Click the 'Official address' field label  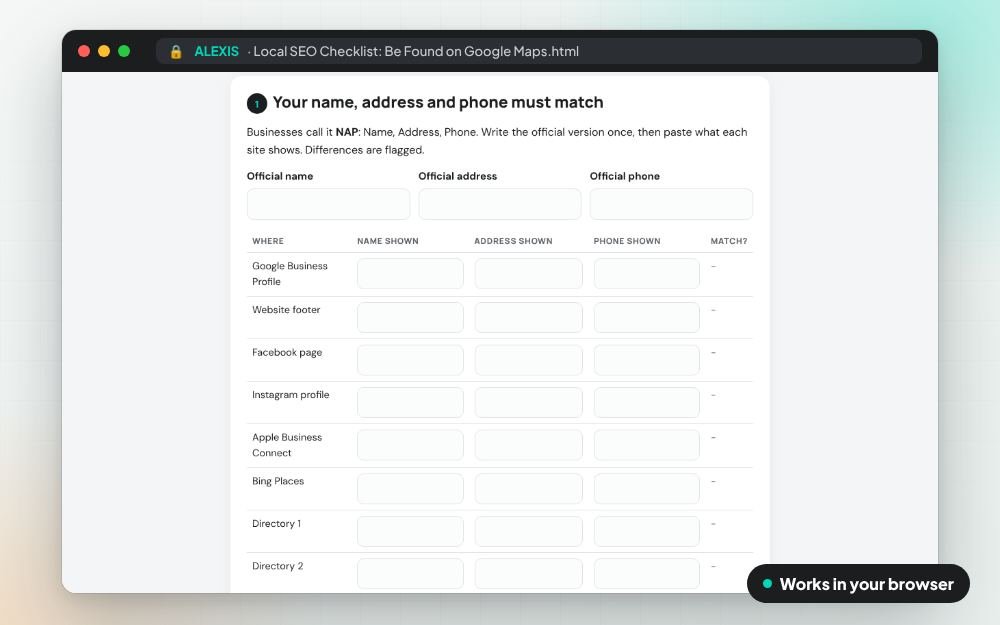pyautogui.click(x=457, y=176)
